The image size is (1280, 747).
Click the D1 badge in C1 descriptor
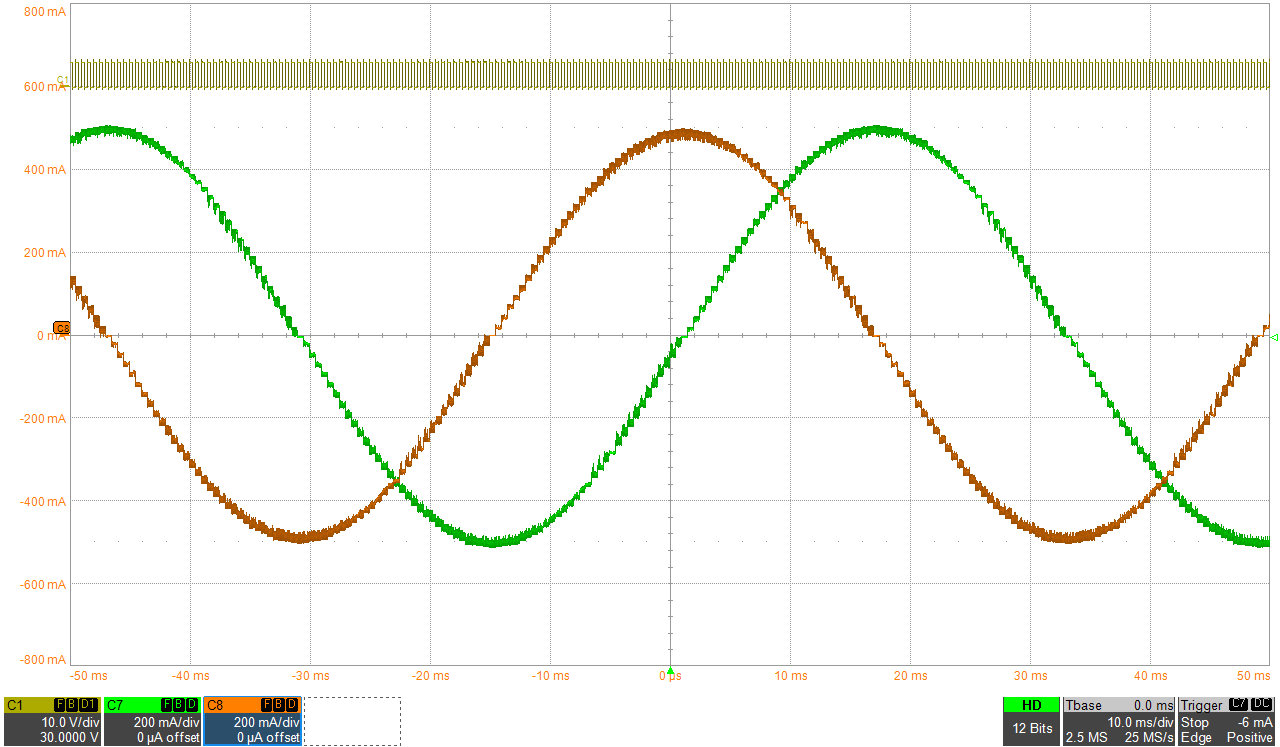pyautogui.click(x=89, y=705)
